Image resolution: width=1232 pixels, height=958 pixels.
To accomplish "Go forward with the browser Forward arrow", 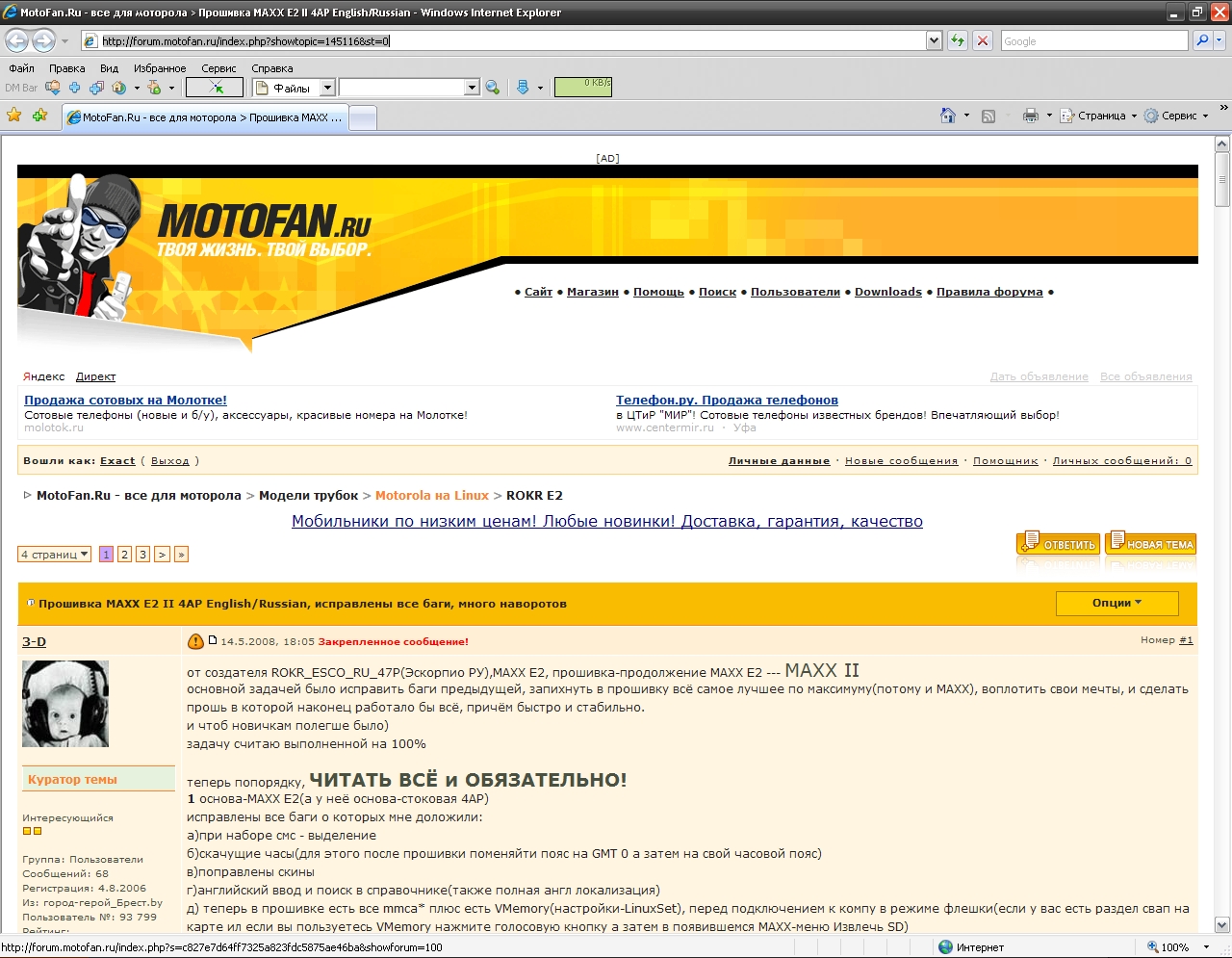I will (43, 40).
